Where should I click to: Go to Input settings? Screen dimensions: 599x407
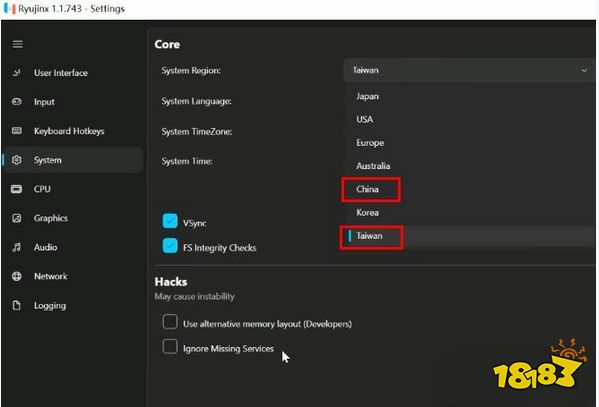(73, 102)
